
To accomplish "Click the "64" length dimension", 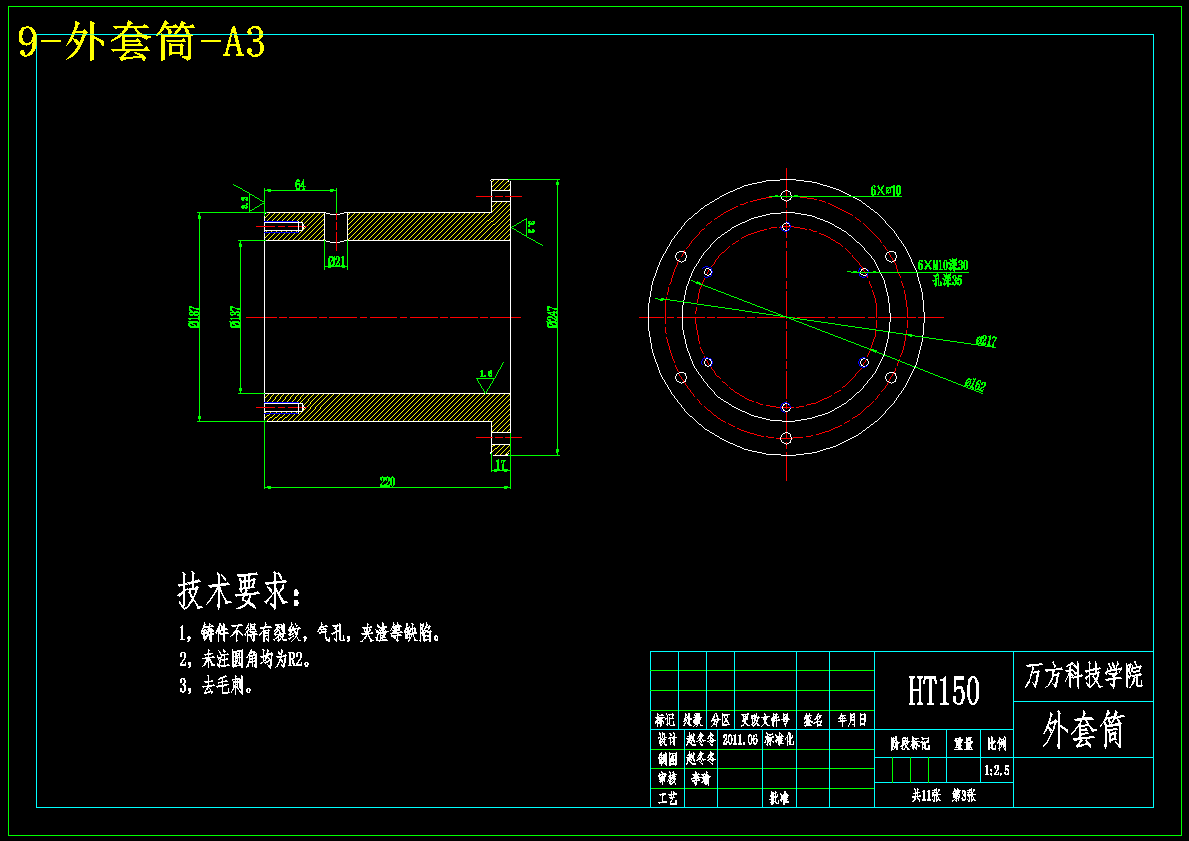I will pyautogui.click(x=300, y=185).
